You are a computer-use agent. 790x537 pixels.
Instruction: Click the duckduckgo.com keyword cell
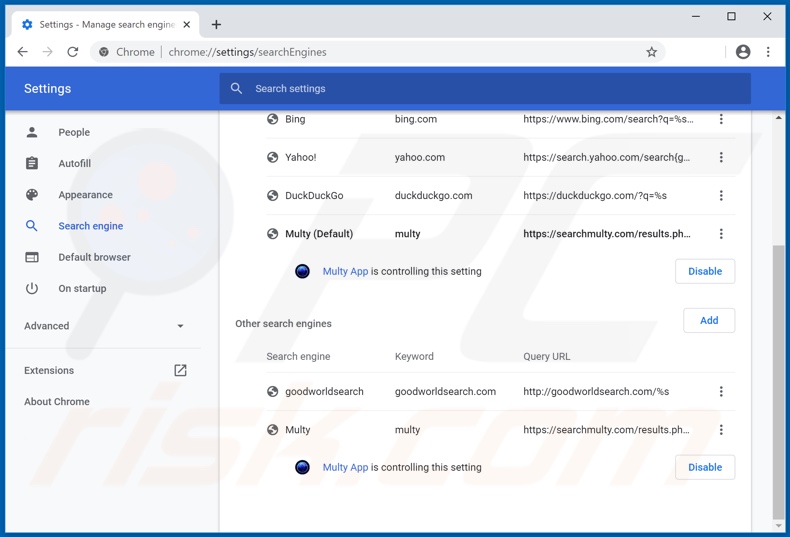coord(433,195)
